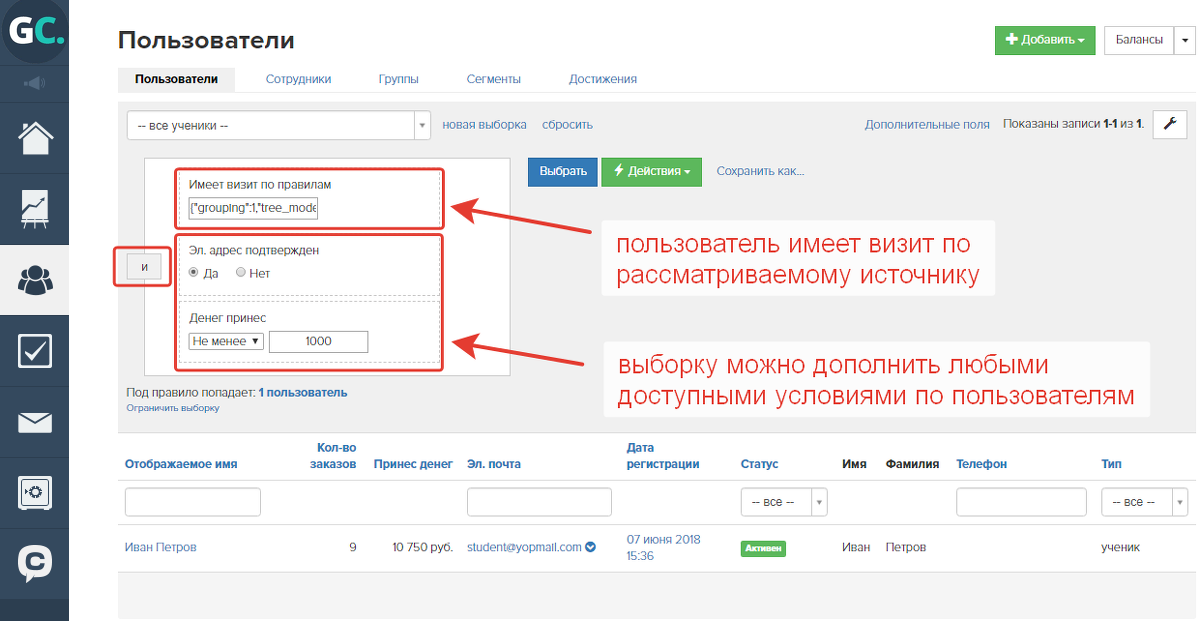Select the 'Нет' radio button
This screenshot has height=621, width=1198.
coord(240,273)
